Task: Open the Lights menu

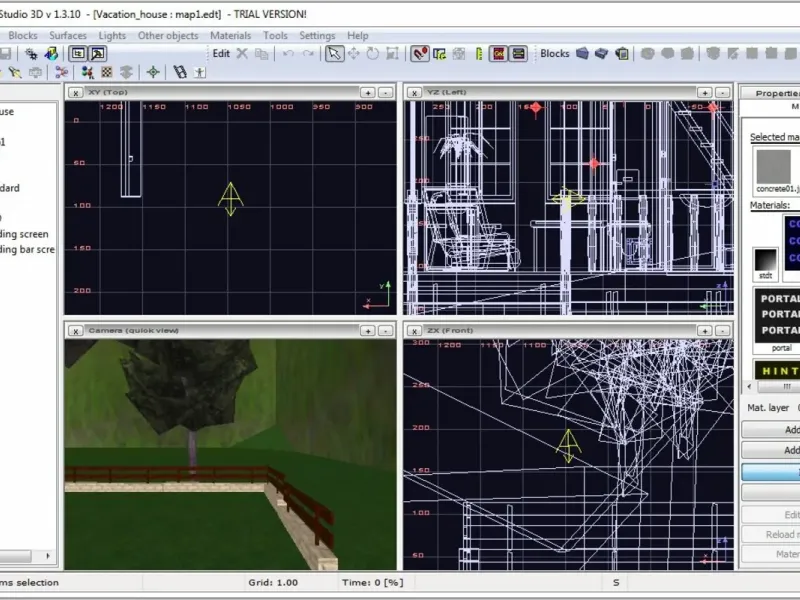Action: coord(112,36)
